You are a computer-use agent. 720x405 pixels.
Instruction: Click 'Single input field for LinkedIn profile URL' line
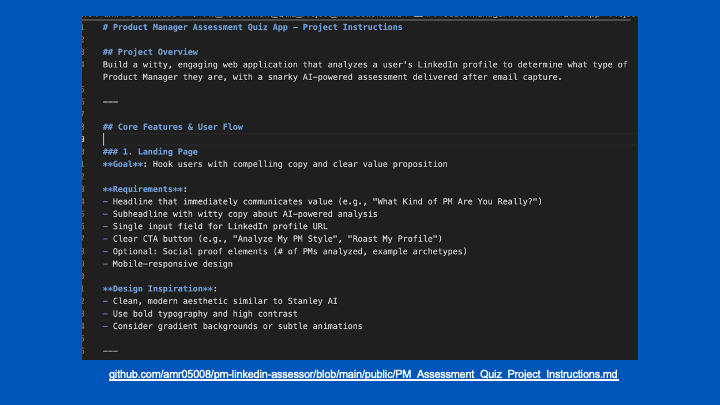(x=215, y=226)
